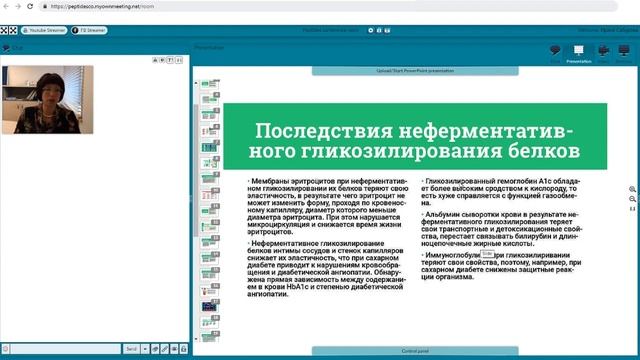This screenshot has width=640, height=360.
Task: Click the third small header icon
Action: [387, 30]
